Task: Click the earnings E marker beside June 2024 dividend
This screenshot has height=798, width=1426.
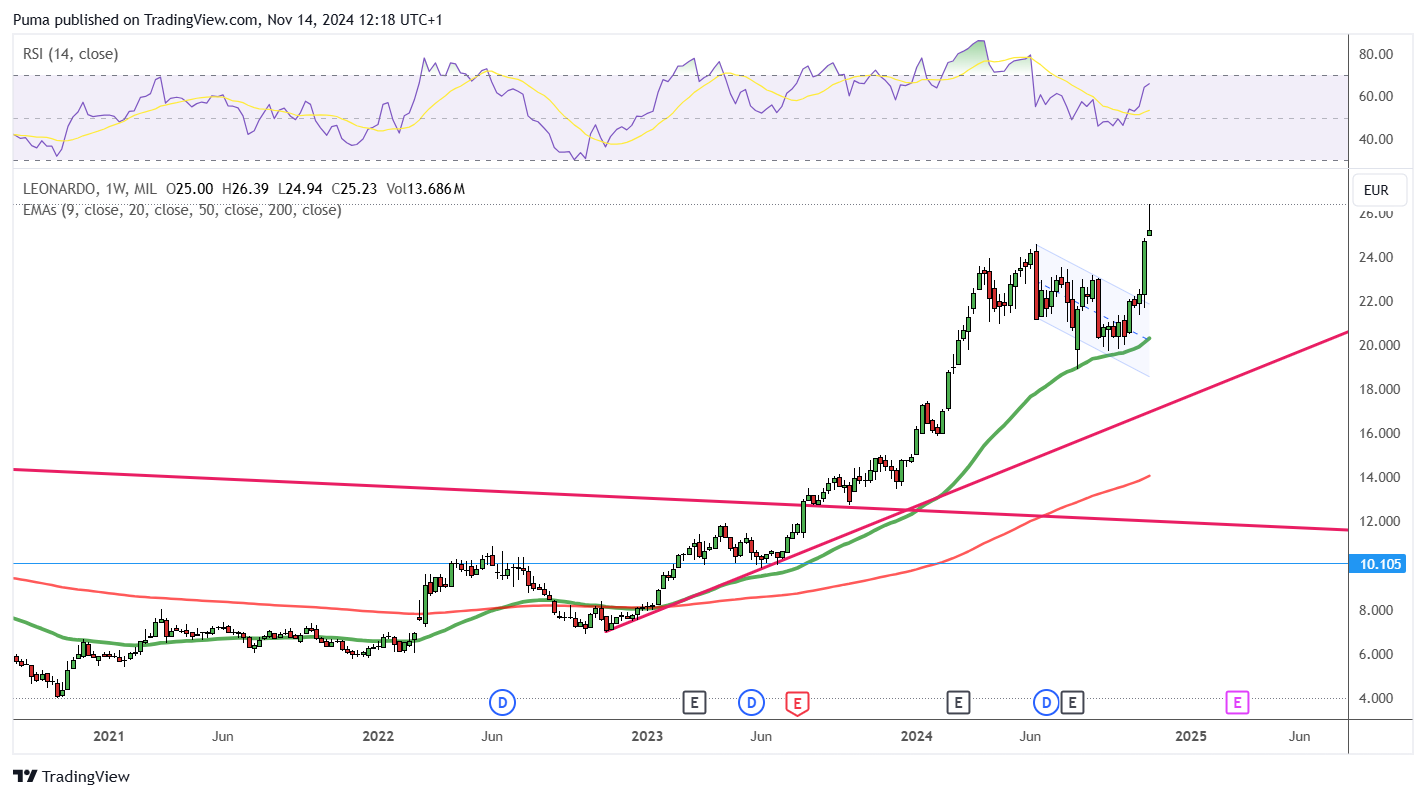Action: [1072, 703]
